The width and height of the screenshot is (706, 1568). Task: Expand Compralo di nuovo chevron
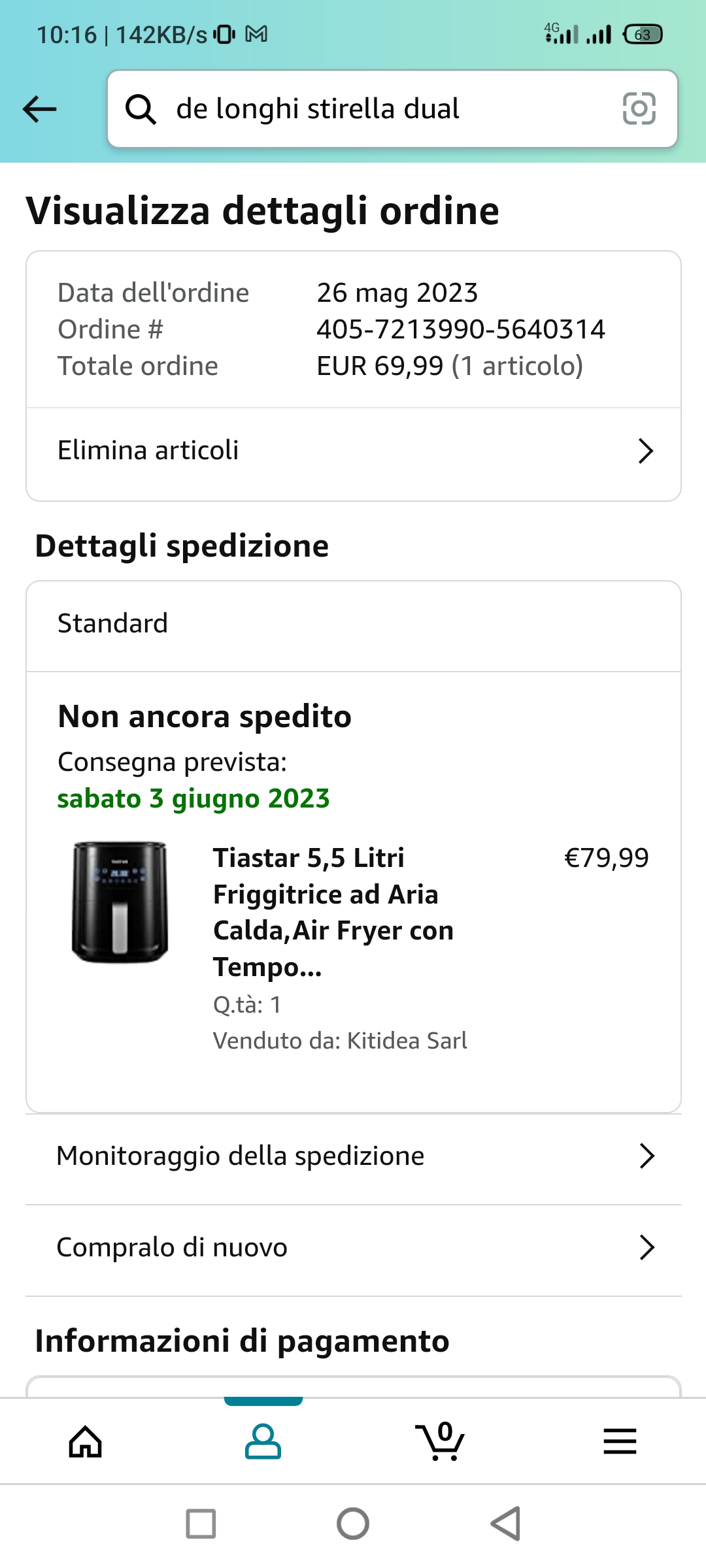[x=647, y=1247]
